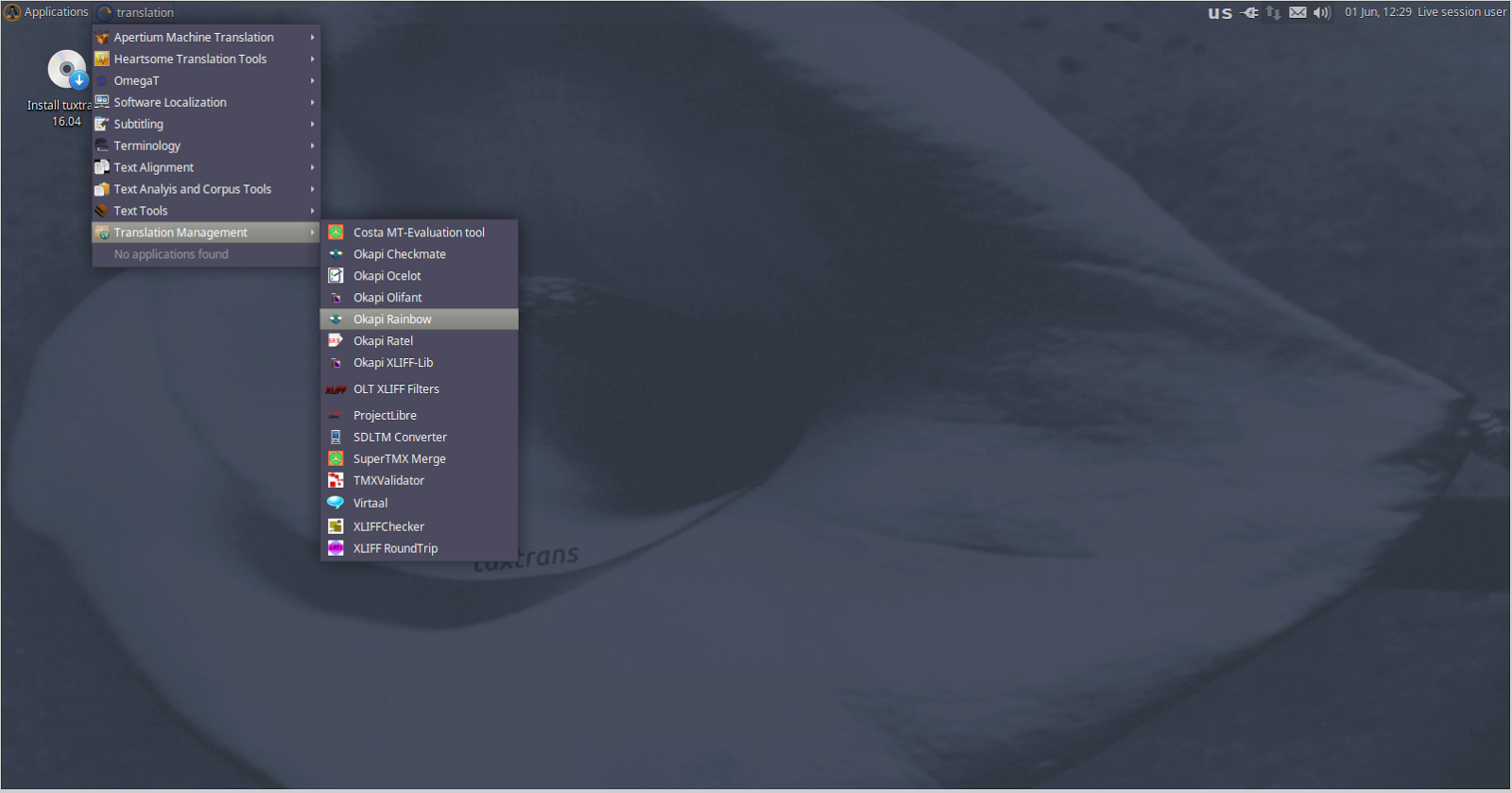
Task: Select the Subtitling menu category
Action: [x=206, y=124]
